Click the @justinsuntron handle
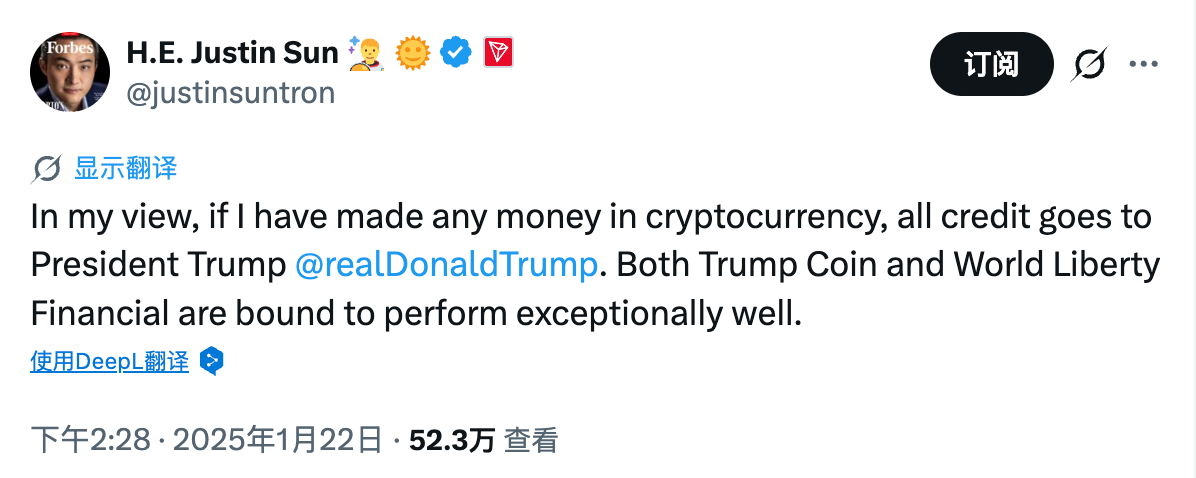The height and width of the screenshot is (478, 1196). (x=231, y=93)
